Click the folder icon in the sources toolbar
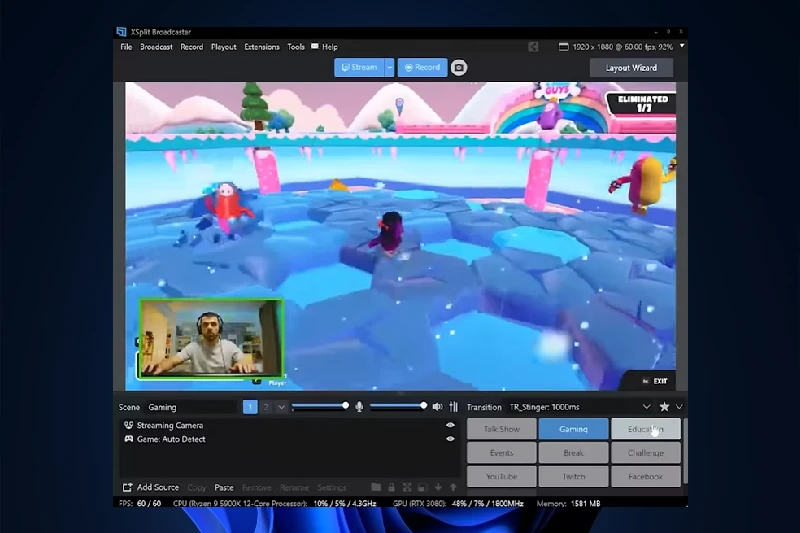Viewport: 800px width, 533px height. coord(377,487)
